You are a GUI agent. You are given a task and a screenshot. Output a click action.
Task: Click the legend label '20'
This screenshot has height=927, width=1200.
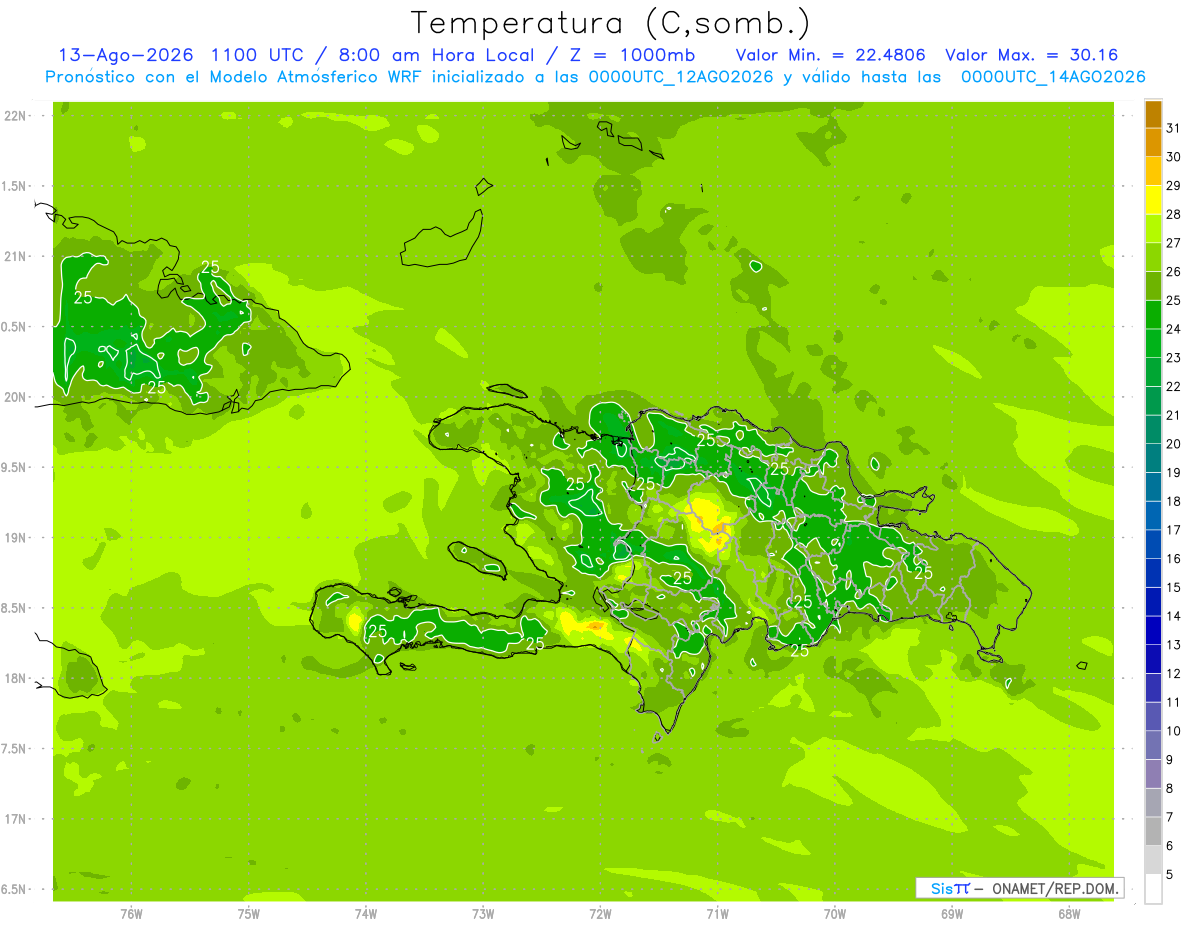(x=1173, y=444)
